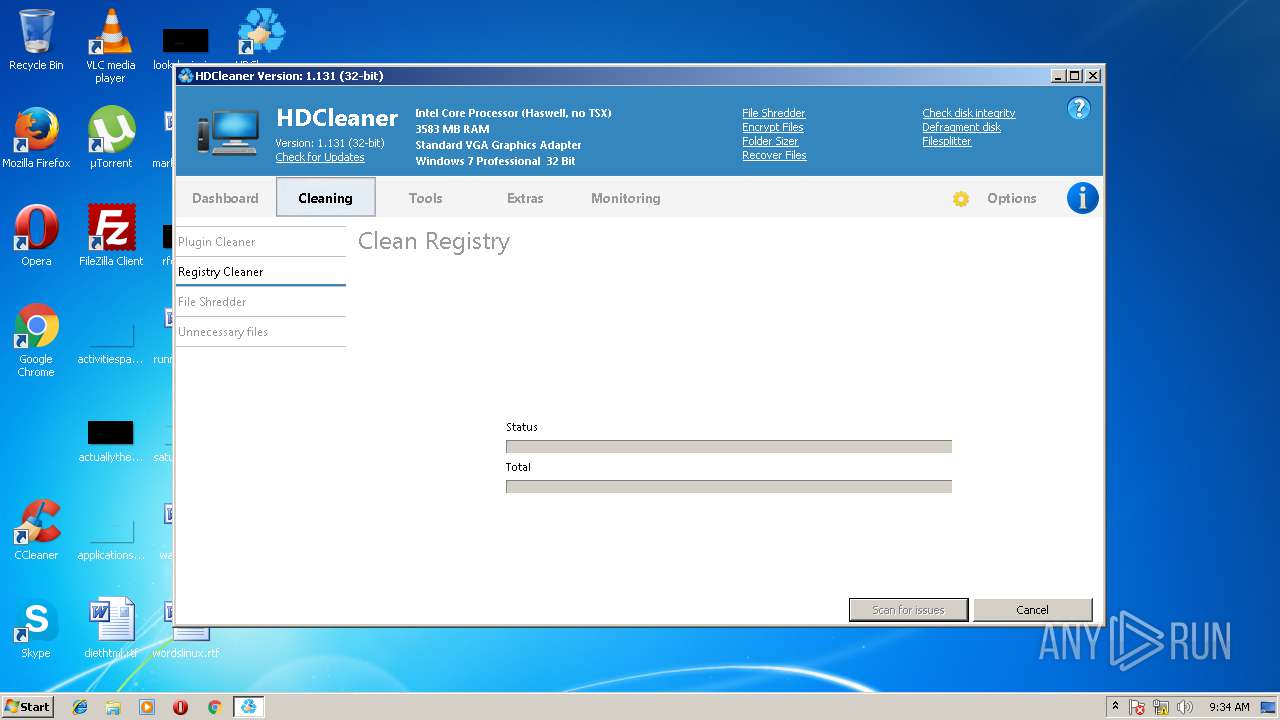This screenshot has height=720, width=1280.
Task: Open the Windows Start menu
Action: click(x=28, y=707)
